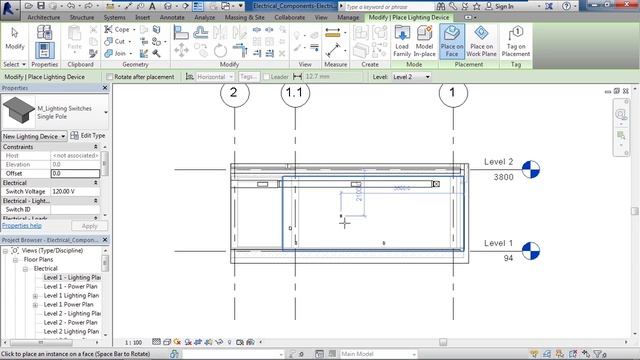Collapse the Views (Type/Discipline) tree node
The image size is (640, 360).
pos(5,251)
